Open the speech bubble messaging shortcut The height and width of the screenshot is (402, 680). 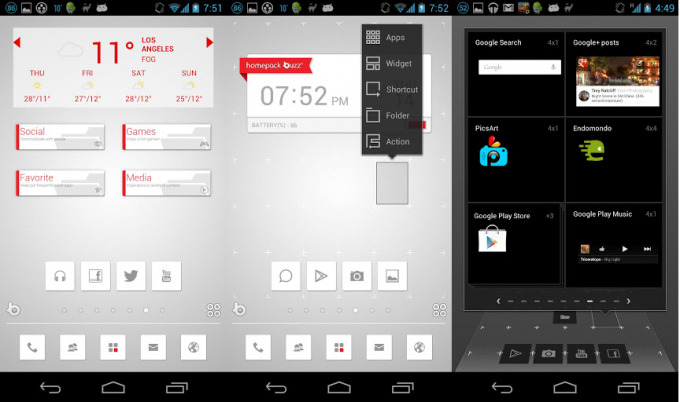(286, 276)
